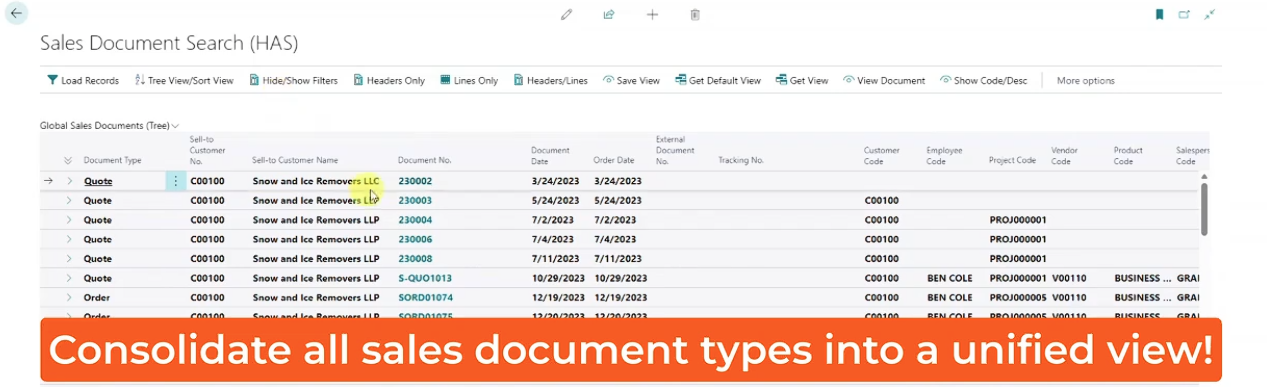Select Lines Only
The width and height of the screenshot is (1267, 387).
[469, 81]
